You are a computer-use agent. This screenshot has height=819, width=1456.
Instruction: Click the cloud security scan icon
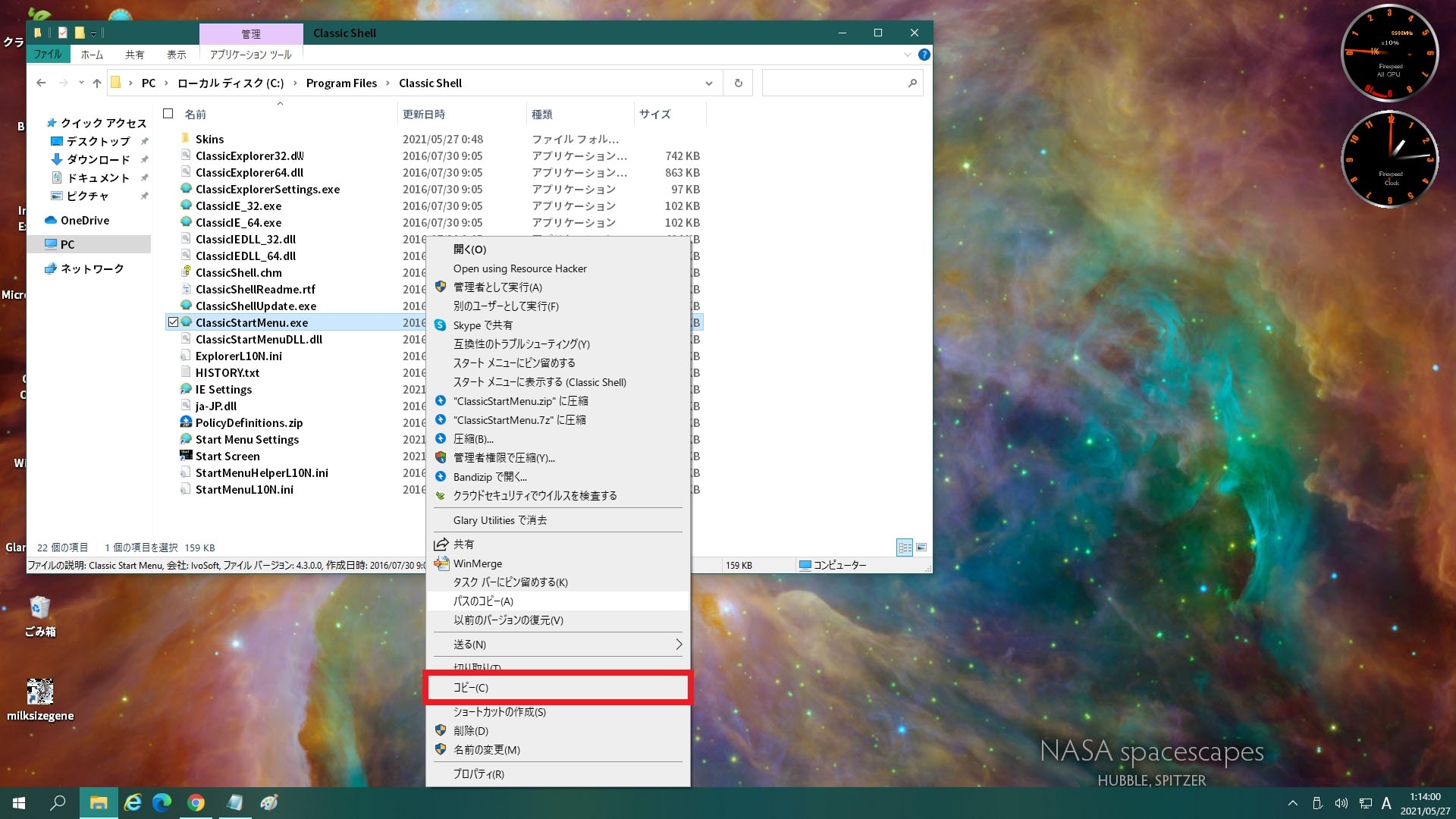tap(440, 495)
